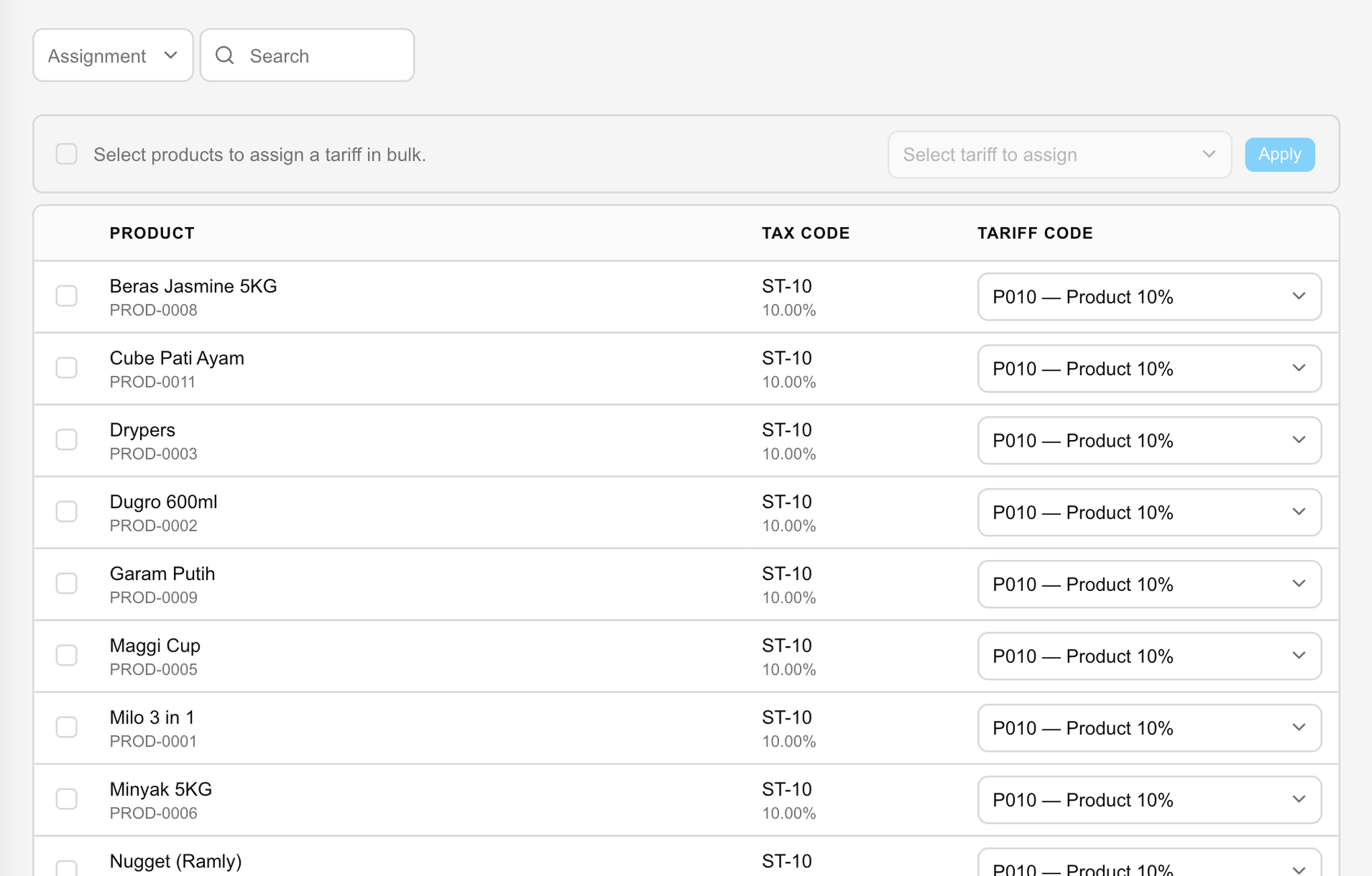This screenshot has height=876, width=1372.
Task: Open the Select tariff to assign dropdown
Action: point(1059,154)
